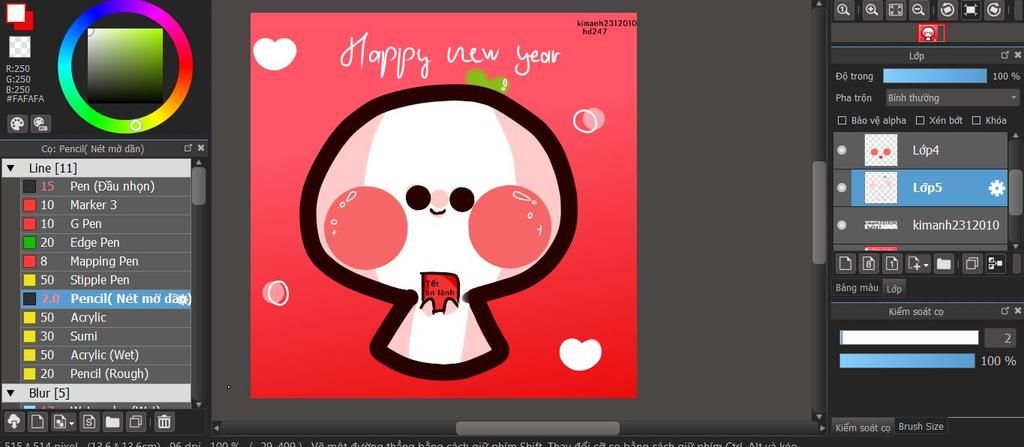The width and height of the screenshot is (1024, 447).
Task: Undock the brush panel with popout icon
Action: [188, 148]
